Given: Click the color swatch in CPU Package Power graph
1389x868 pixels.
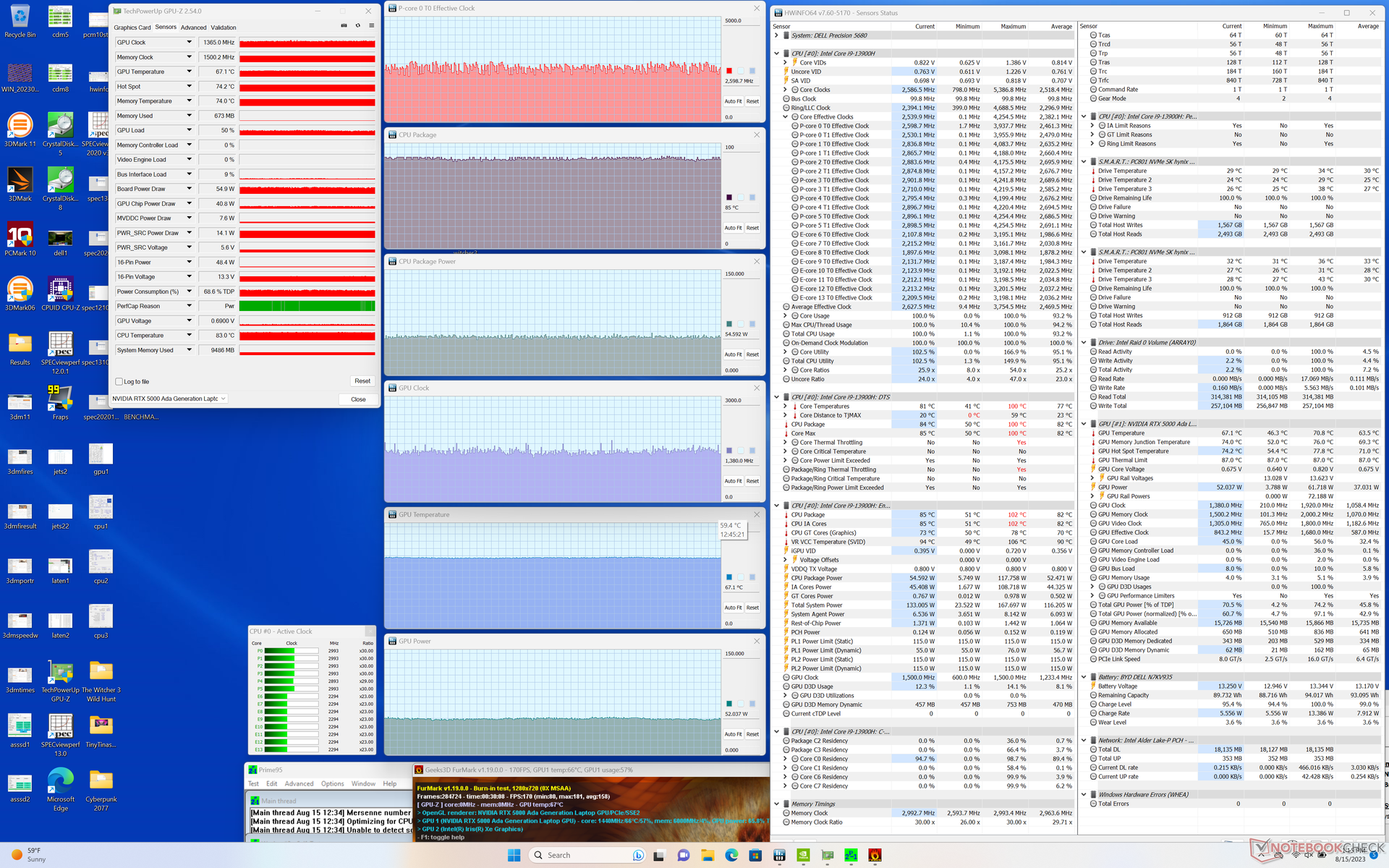Looking at the screenshot, I should tap(729, 324).
